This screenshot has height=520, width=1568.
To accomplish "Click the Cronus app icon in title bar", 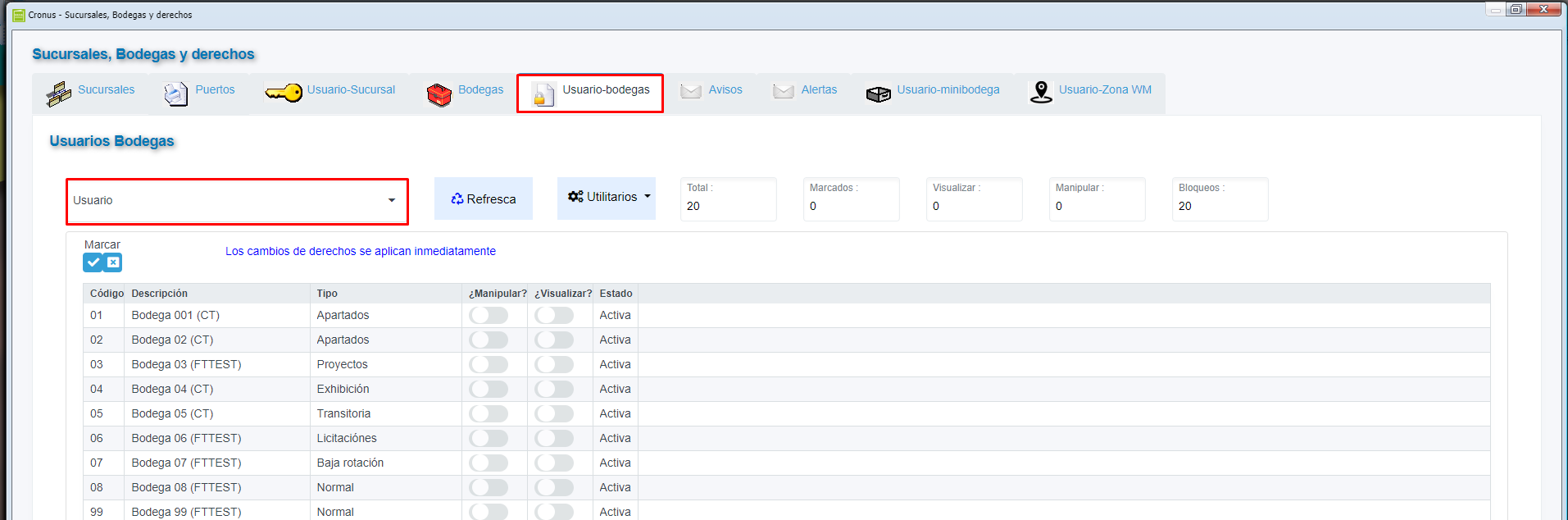I will pyautogui.click(x=19, y=15).
